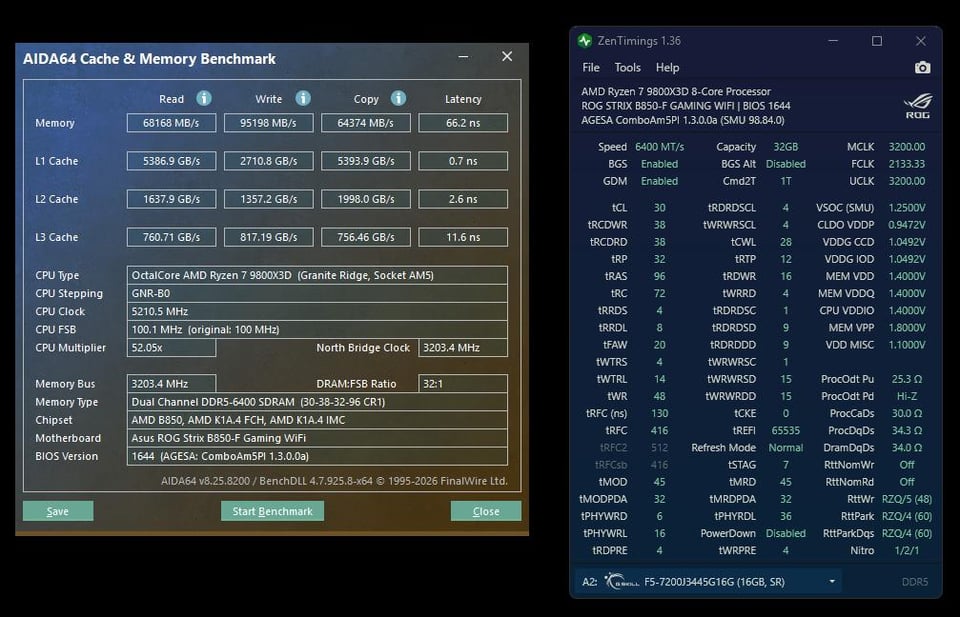The image size is (960, 617).
Task: Select the Memory Latency result field
Action: coord(462,123)
